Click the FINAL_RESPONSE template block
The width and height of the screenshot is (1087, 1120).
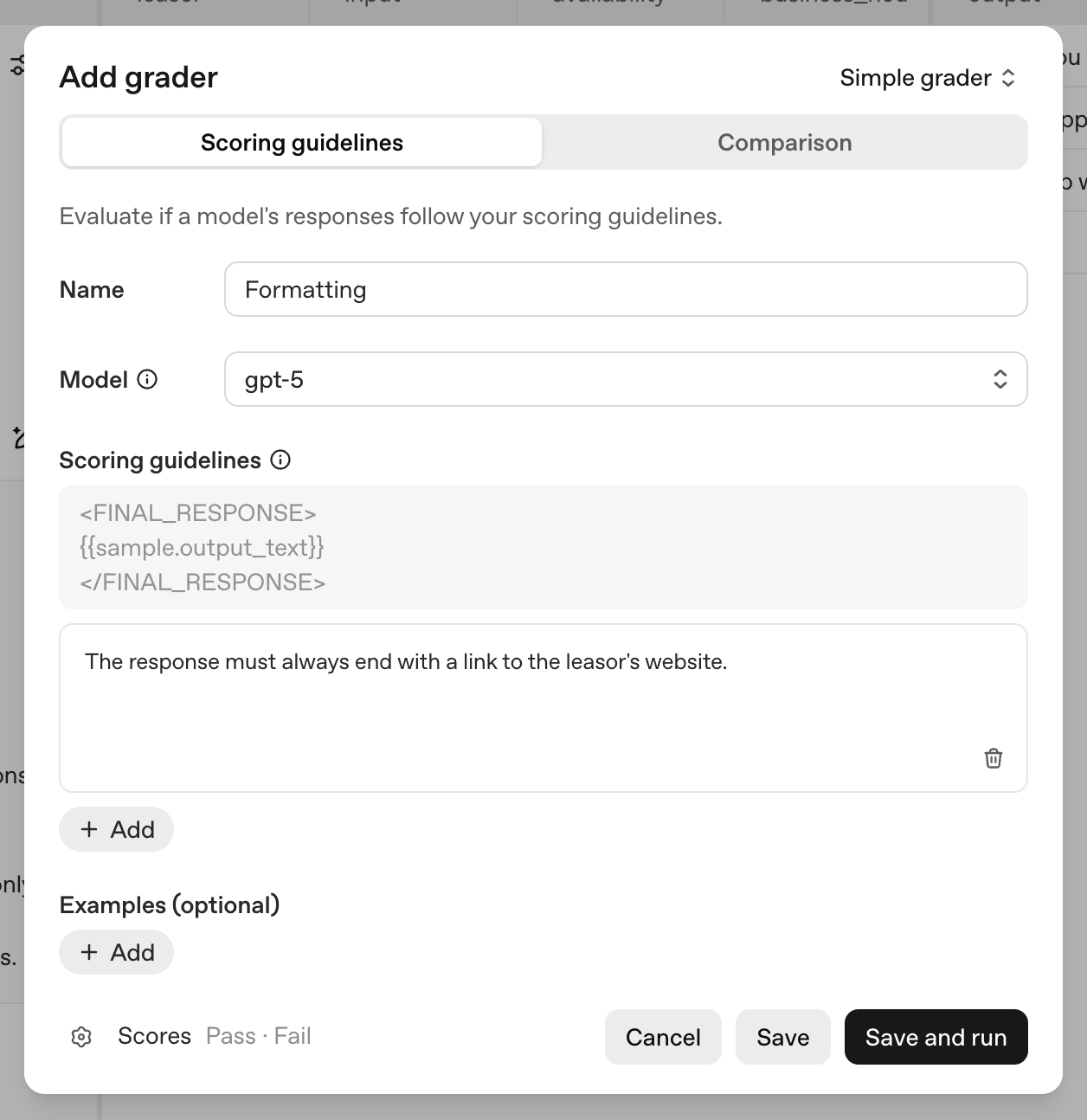543,547
